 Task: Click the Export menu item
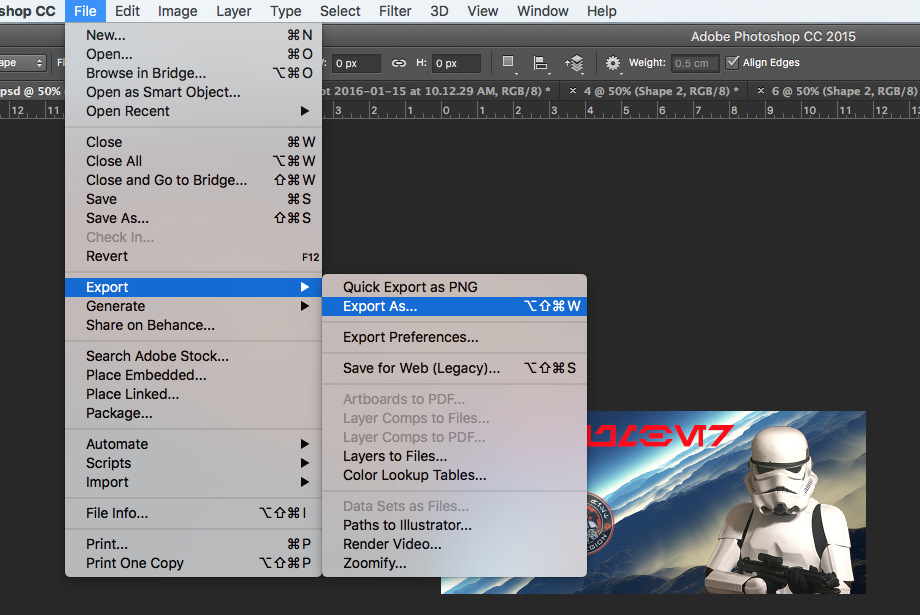coord(194,287)
